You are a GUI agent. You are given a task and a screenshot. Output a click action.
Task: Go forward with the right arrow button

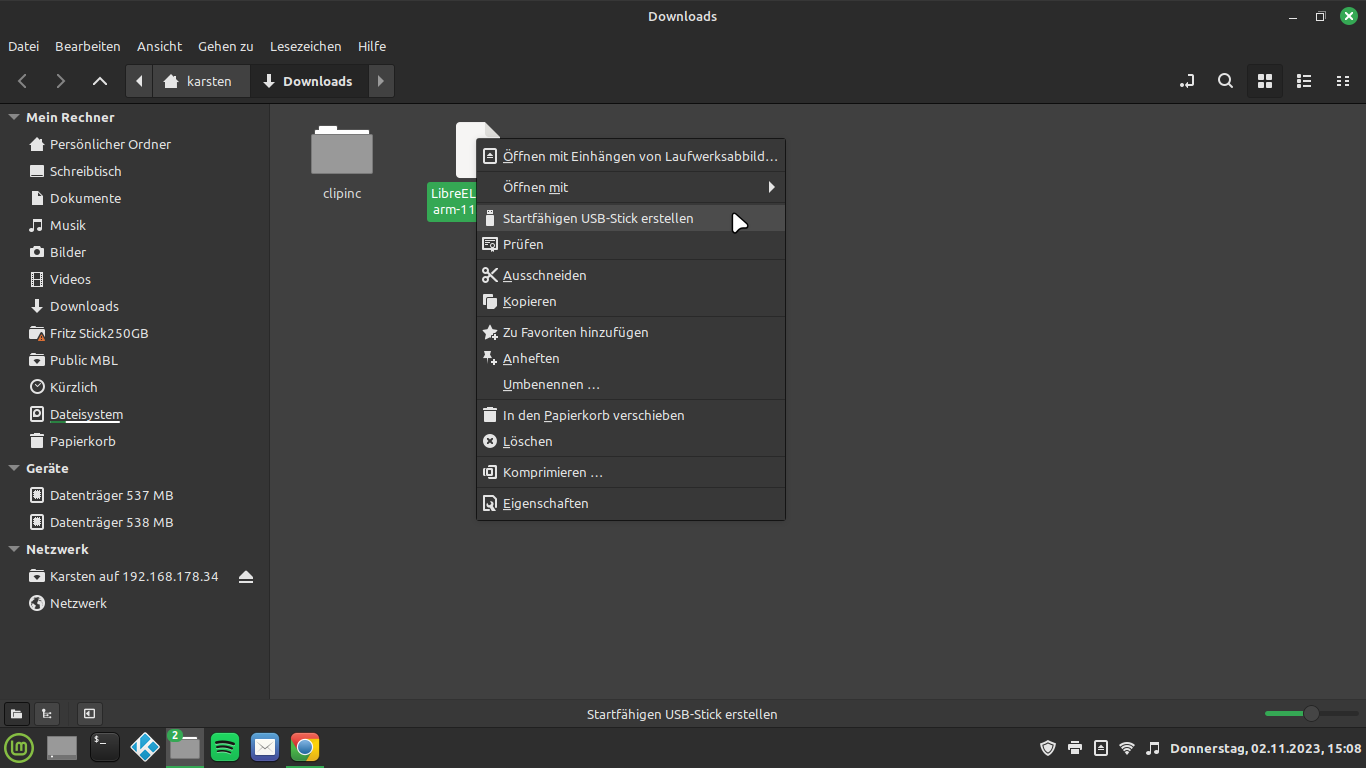61,81
